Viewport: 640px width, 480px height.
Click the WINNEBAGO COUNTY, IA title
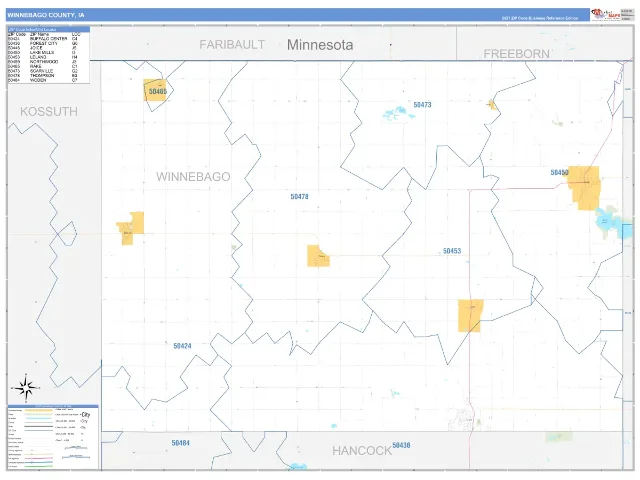(x=46, y=15)
